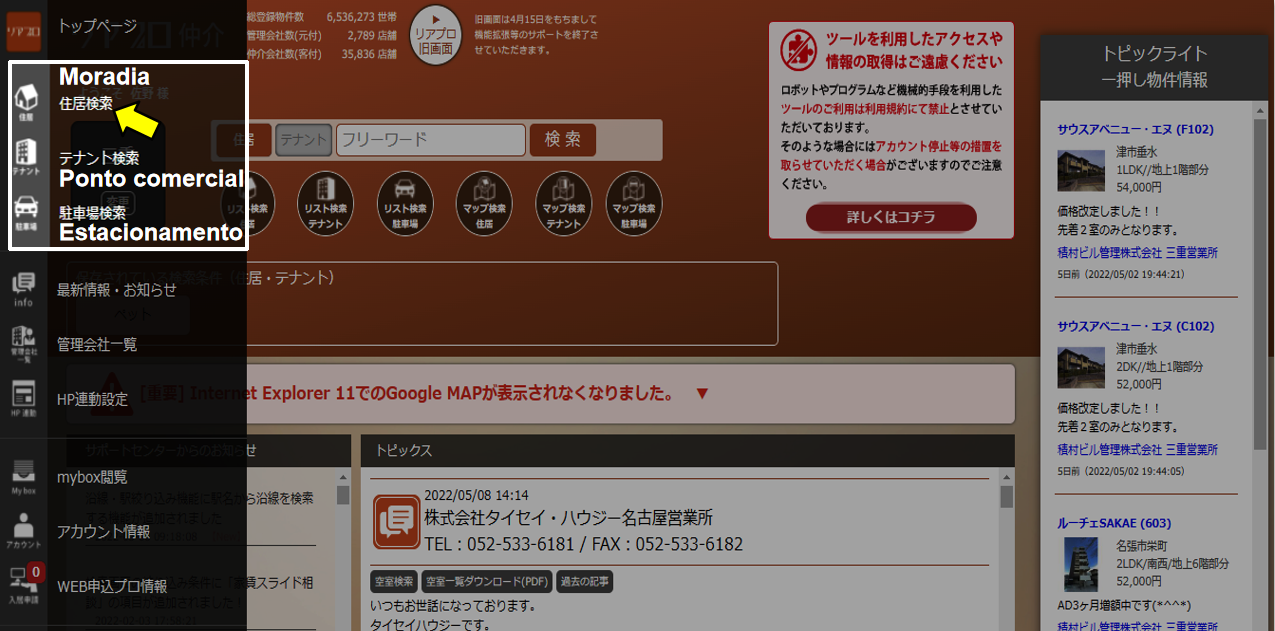Click the マップ検索 住居 round icon
The width and height of the screenshot is (1275, 631).
click(x=484, y=201)
